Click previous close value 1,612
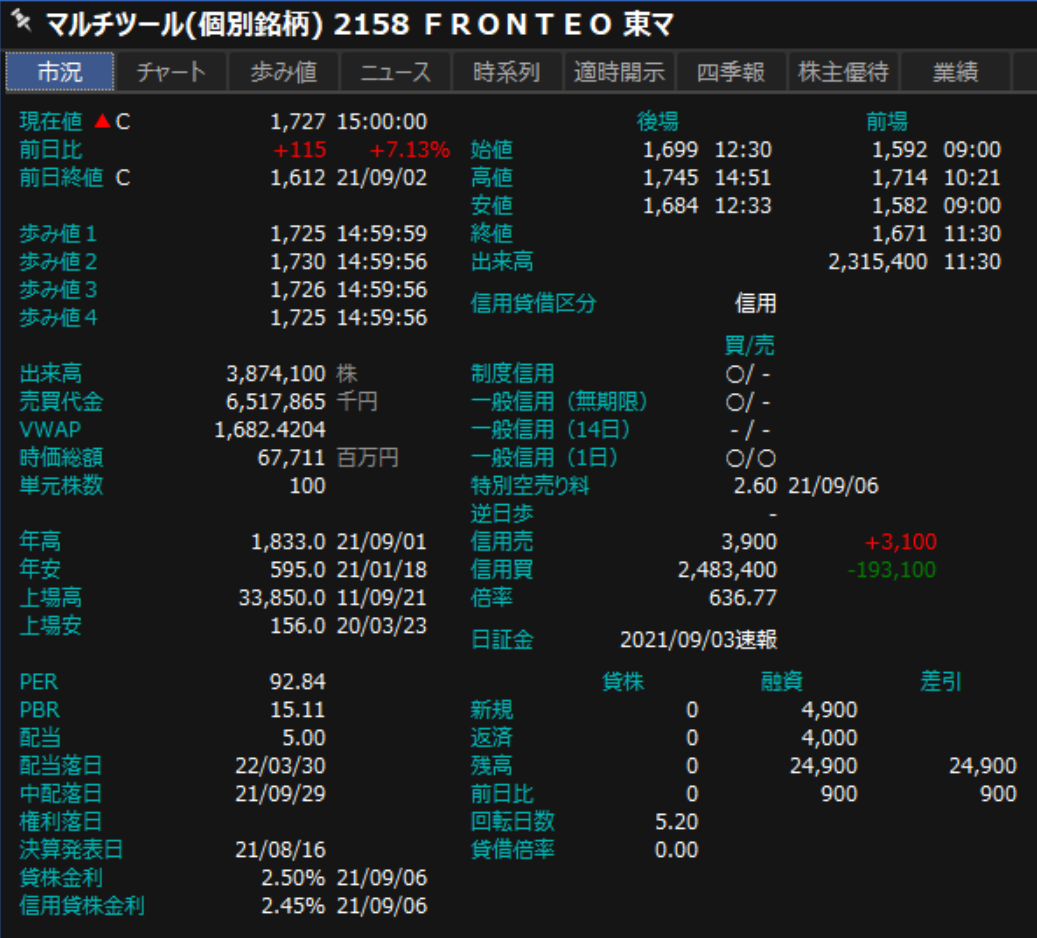The height and width of the screenshot is (938, 1037). [x=298, y=177]
